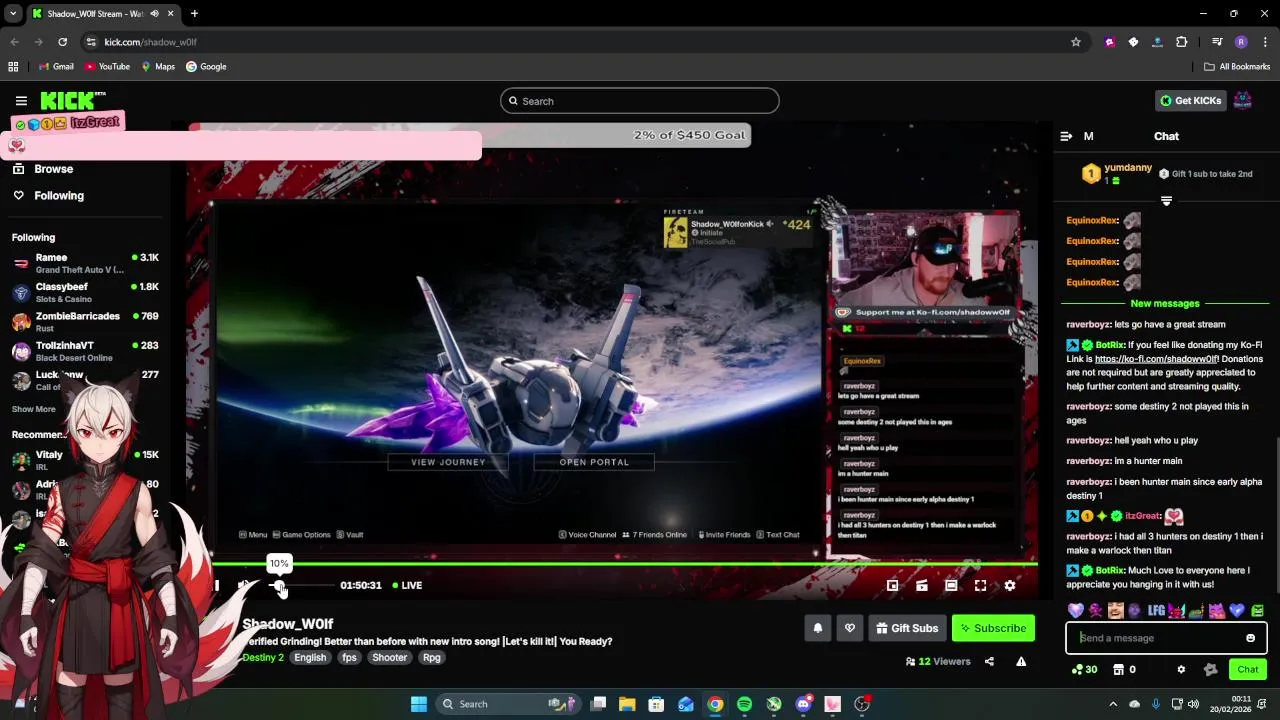The width and height of the screenshot is (1280, 720).
Task: Insert the purple heart emote
Action: coord(1075,610)
